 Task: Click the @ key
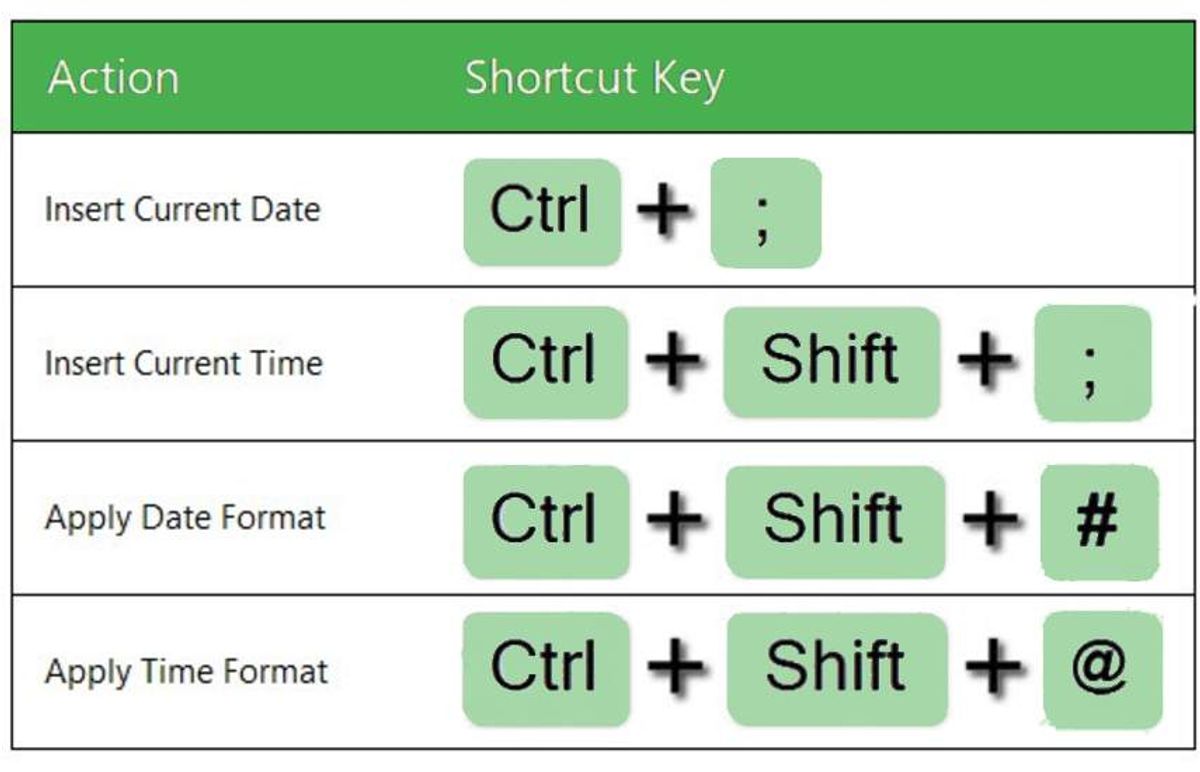click(x=1103, y=670)
